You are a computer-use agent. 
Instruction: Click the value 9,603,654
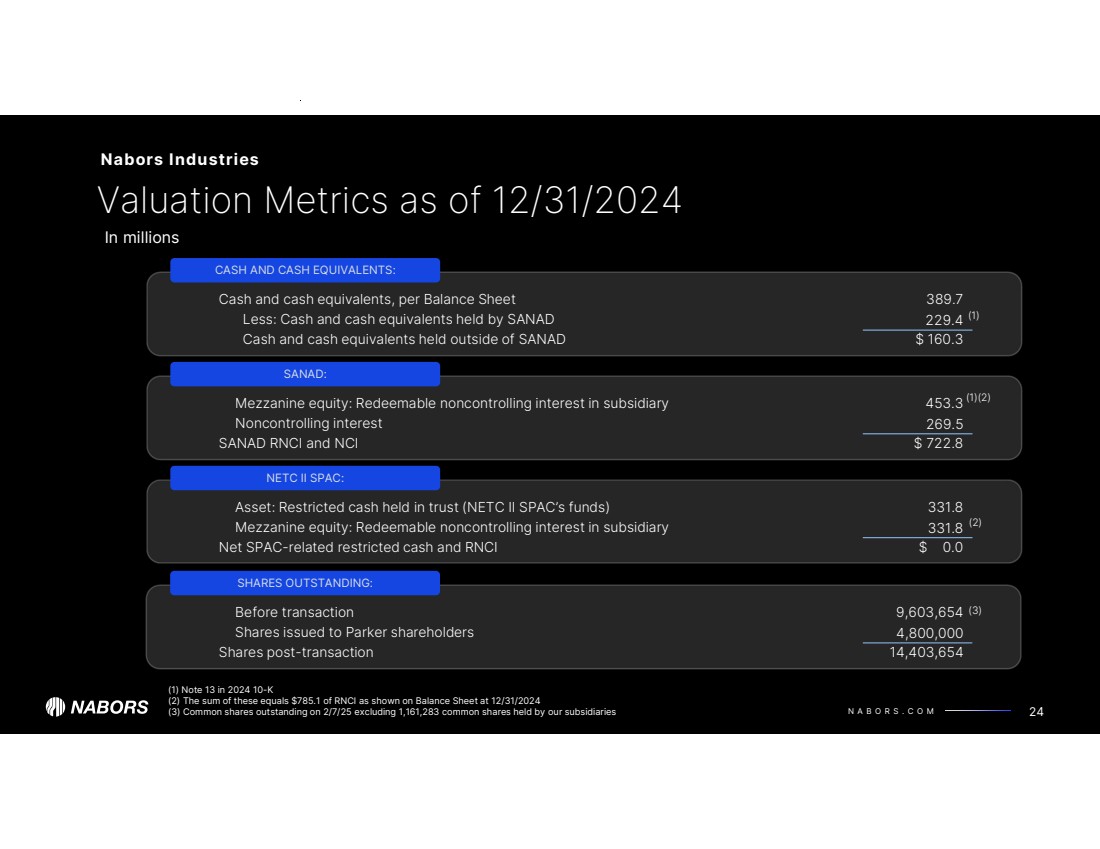(930, 613)
